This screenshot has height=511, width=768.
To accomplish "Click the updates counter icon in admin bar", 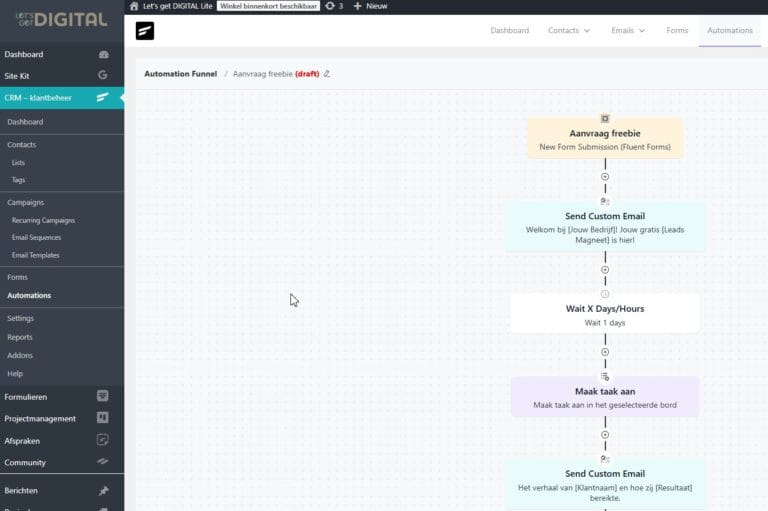I will pyautogui.click(x=331, y=6).
